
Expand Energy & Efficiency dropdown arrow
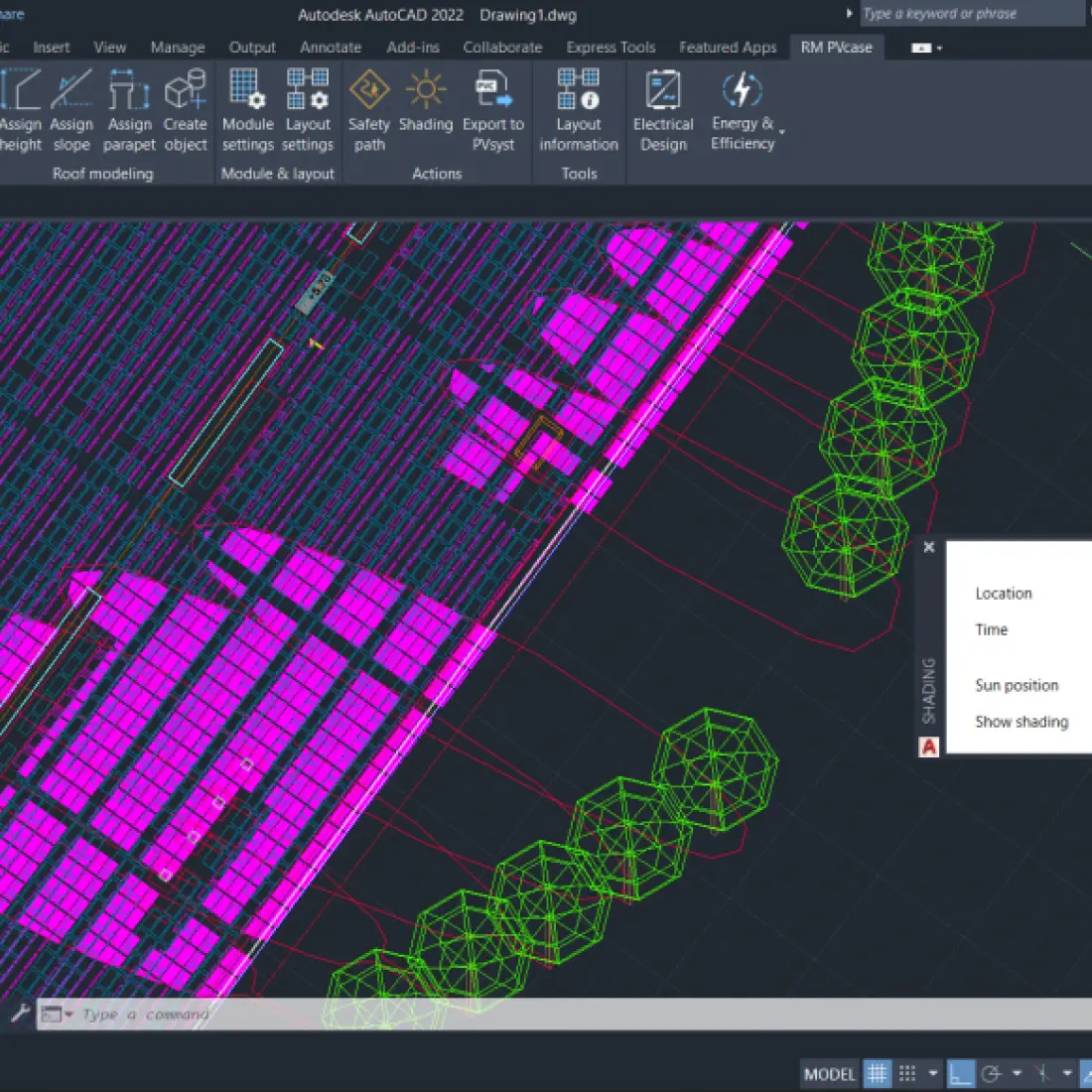pyautogui.click(x=782, y=132)
